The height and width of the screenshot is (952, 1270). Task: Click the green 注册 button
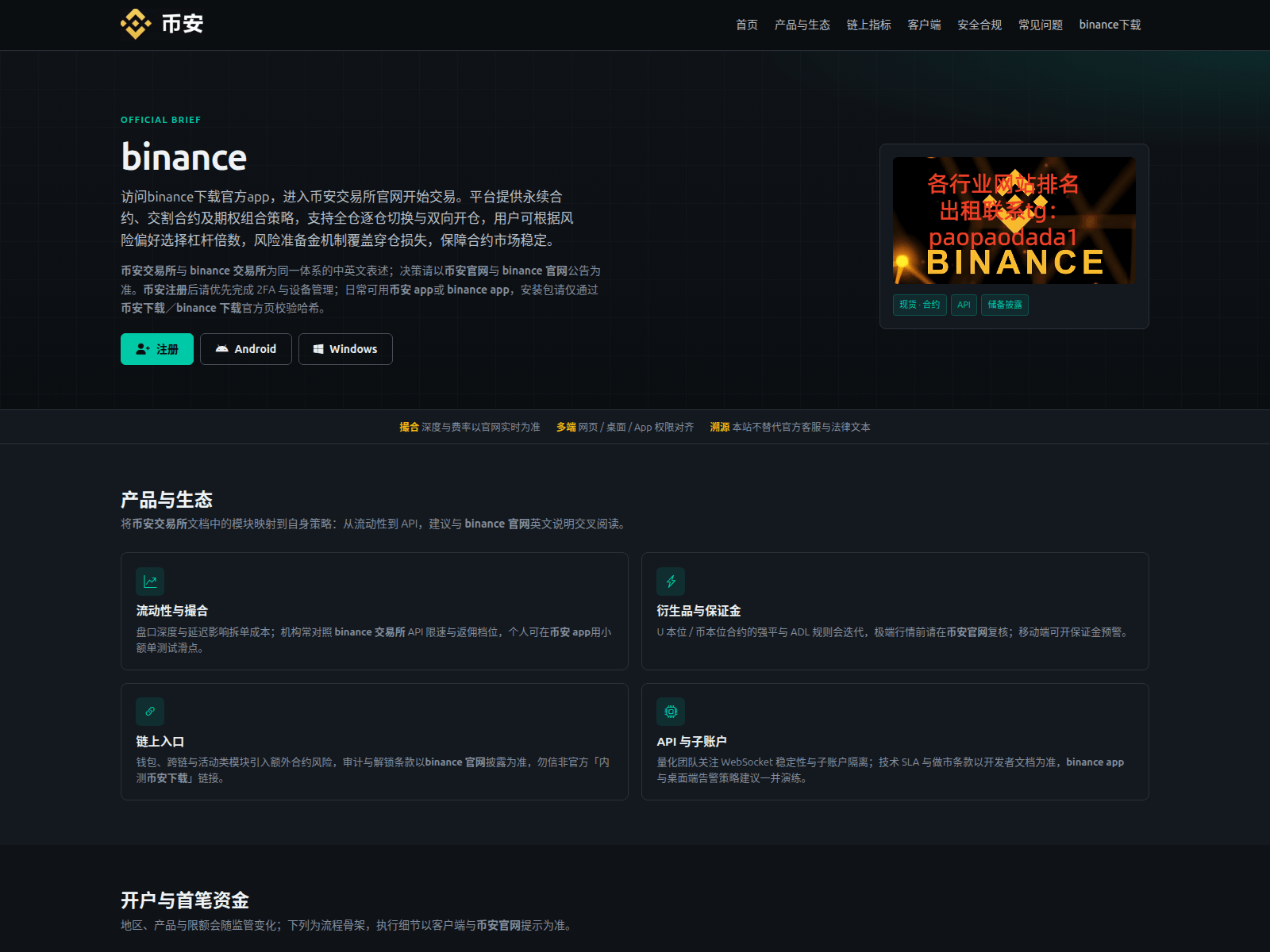157,349
